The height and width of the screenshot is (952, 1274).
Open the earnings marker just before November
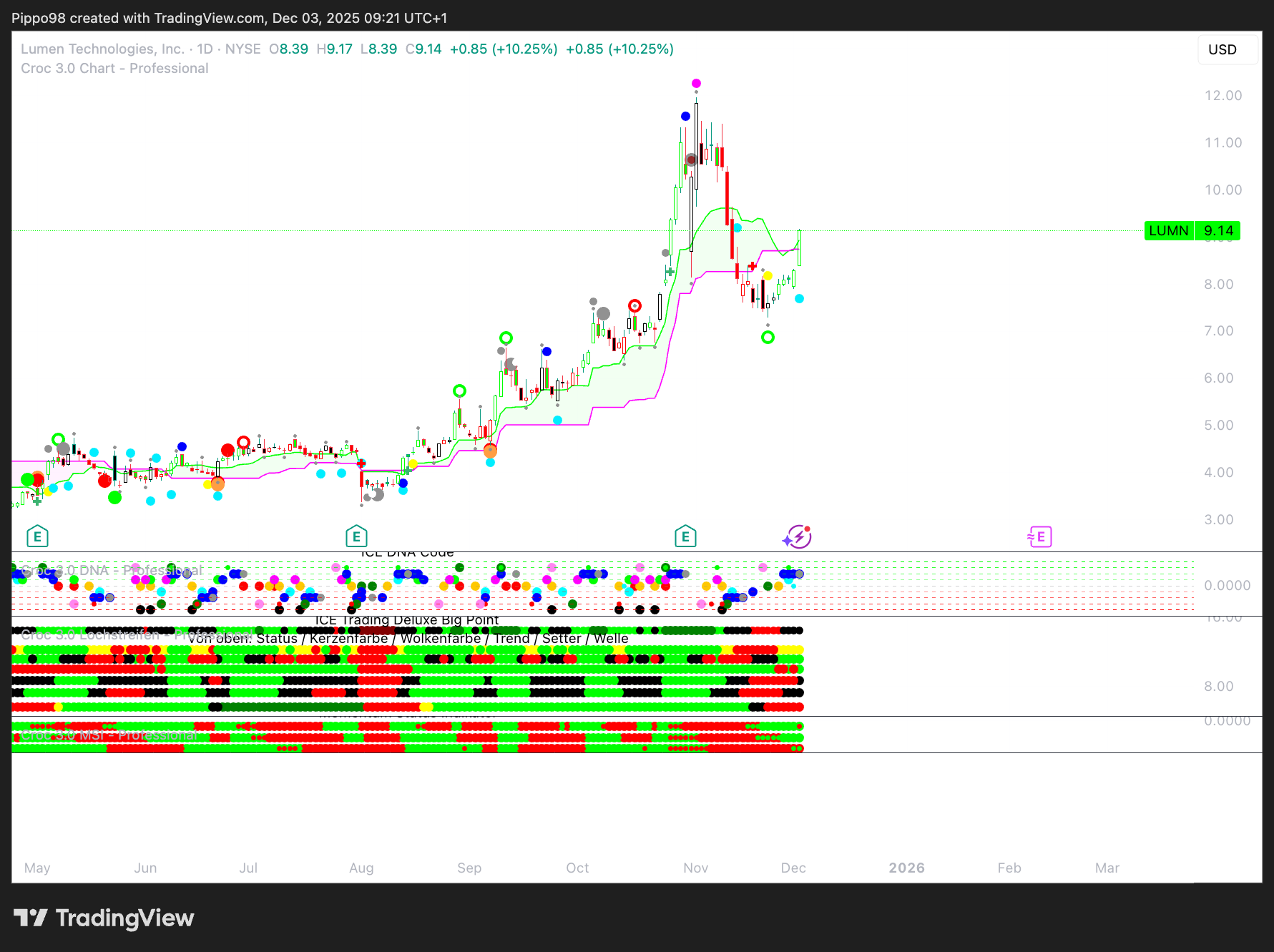(685, 536)
